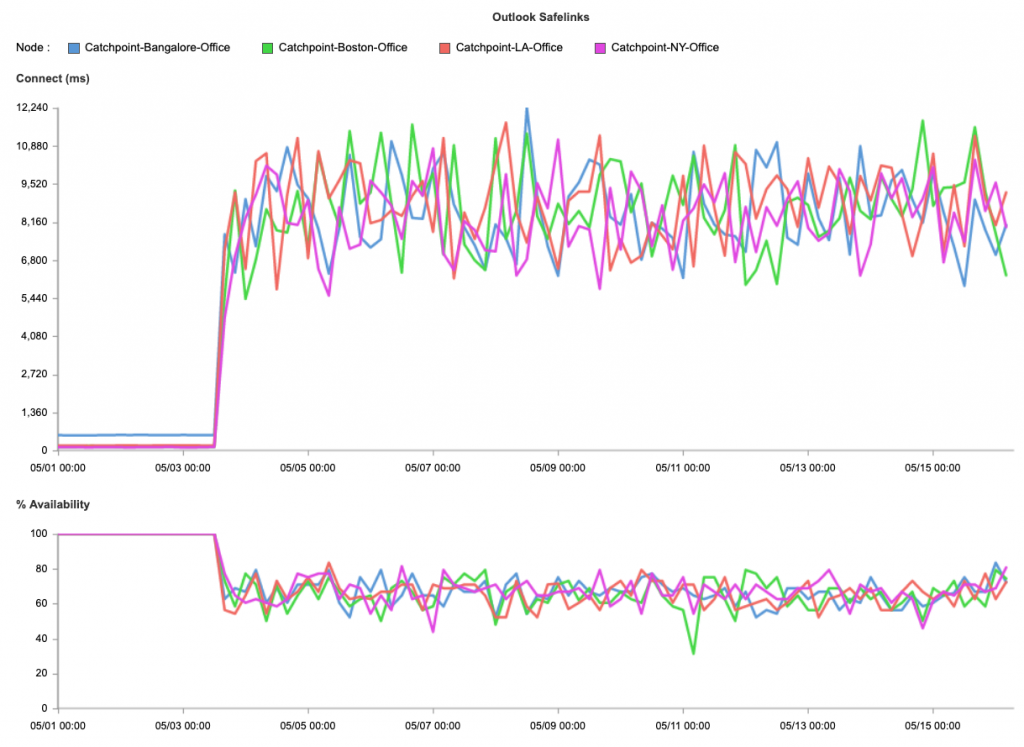Click the 12,240 y-axis value

click(32, 108)
